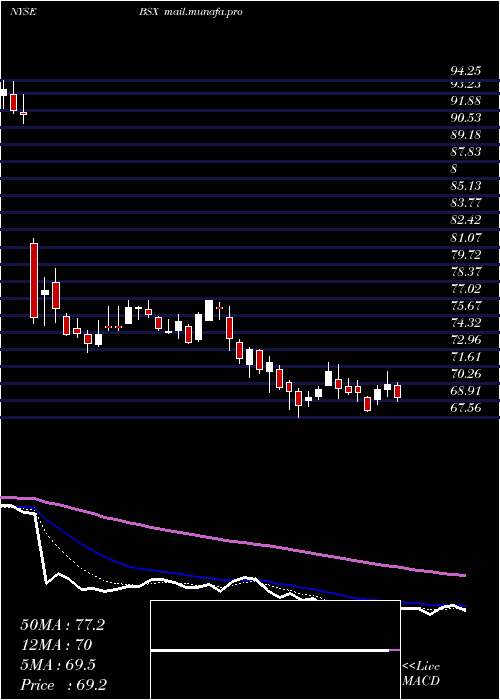500x700 pixels.
Task: Click the 5MA : 69.5 readout
Action: click(x=58, y=665)
